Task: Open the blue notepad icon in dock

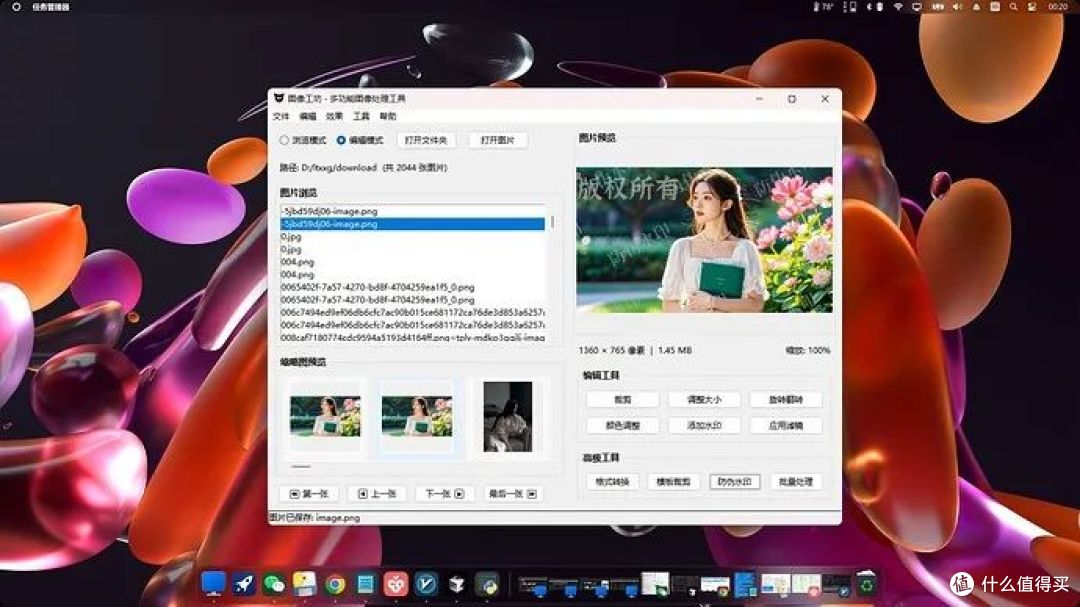Action: click(365, 584)
